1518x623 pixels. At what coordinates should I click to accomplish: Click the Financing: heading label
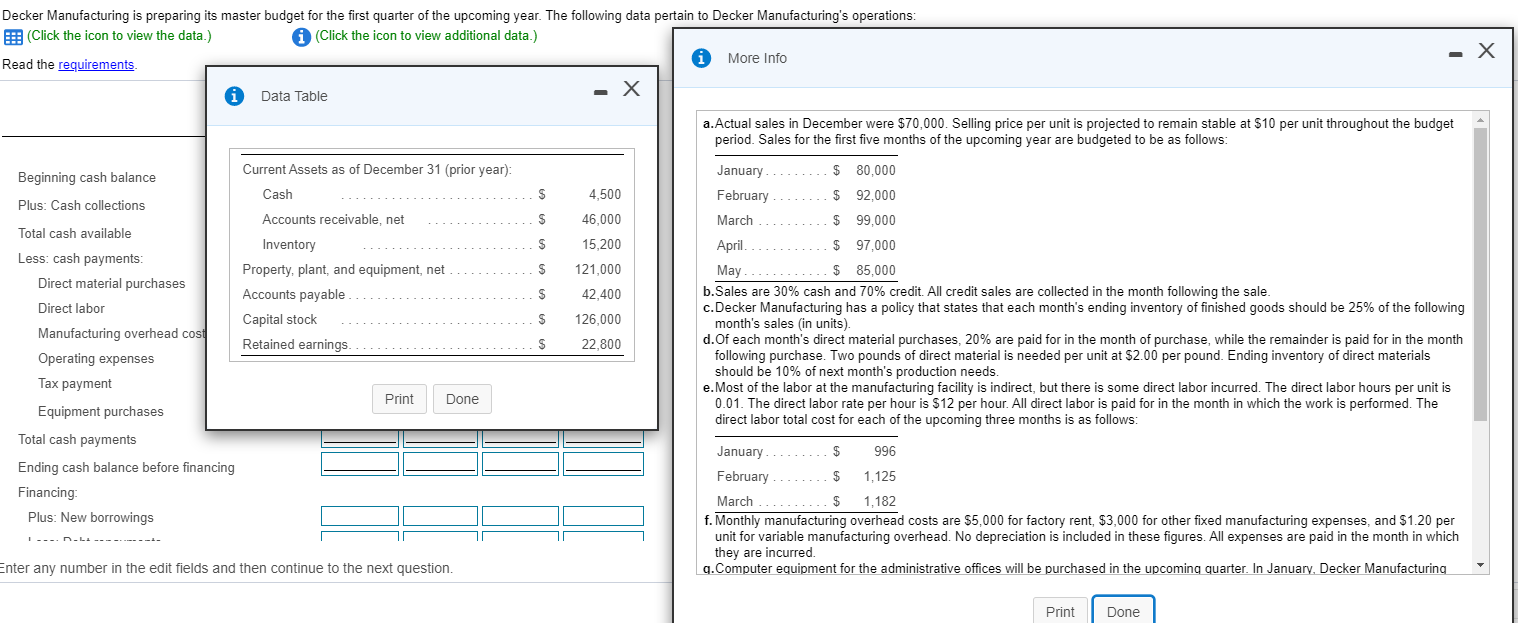click(x=48, y=493)
